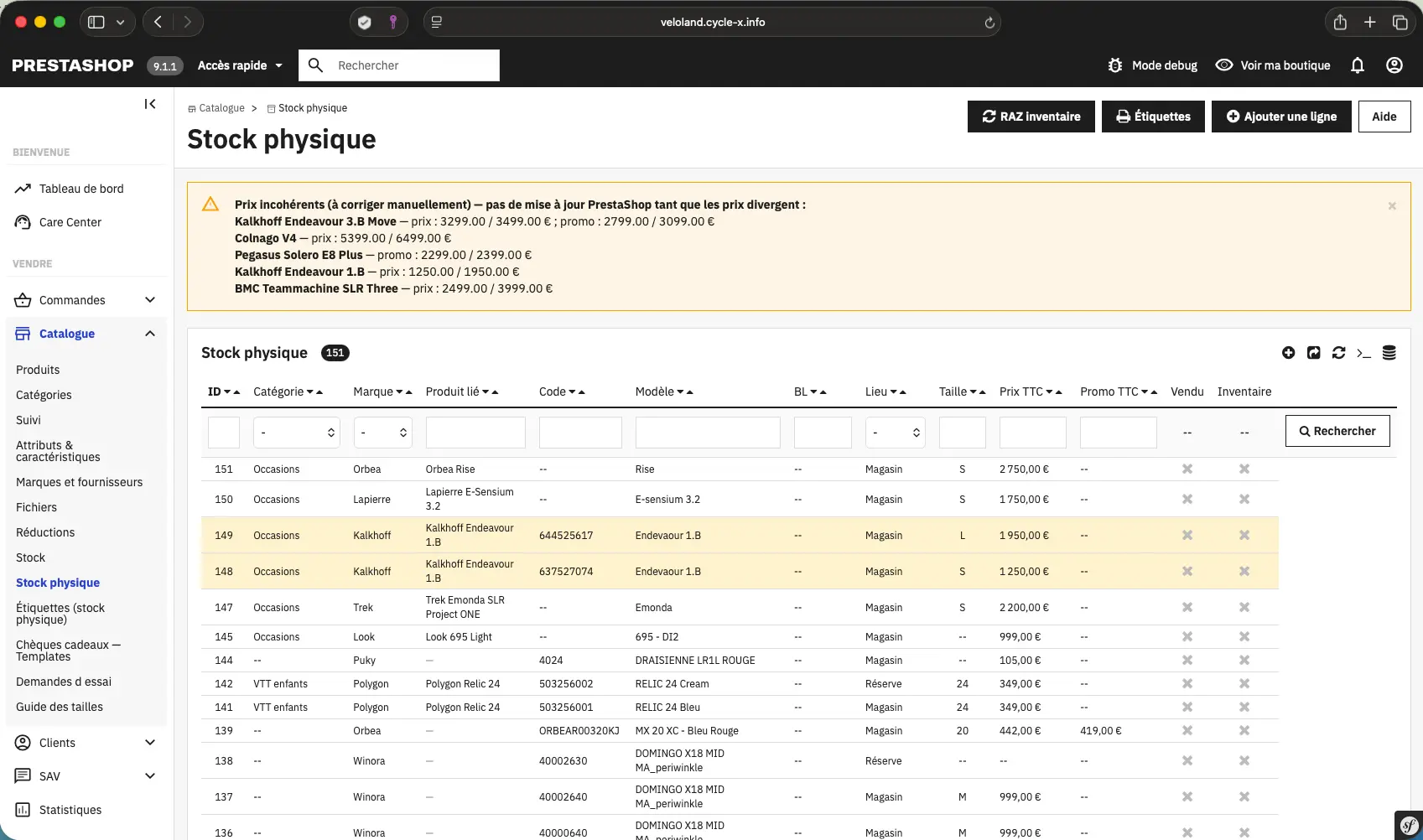The image size is (1423, 840).
Task: Show the SQL query terminal icon
Action: tap(1364, 353)
